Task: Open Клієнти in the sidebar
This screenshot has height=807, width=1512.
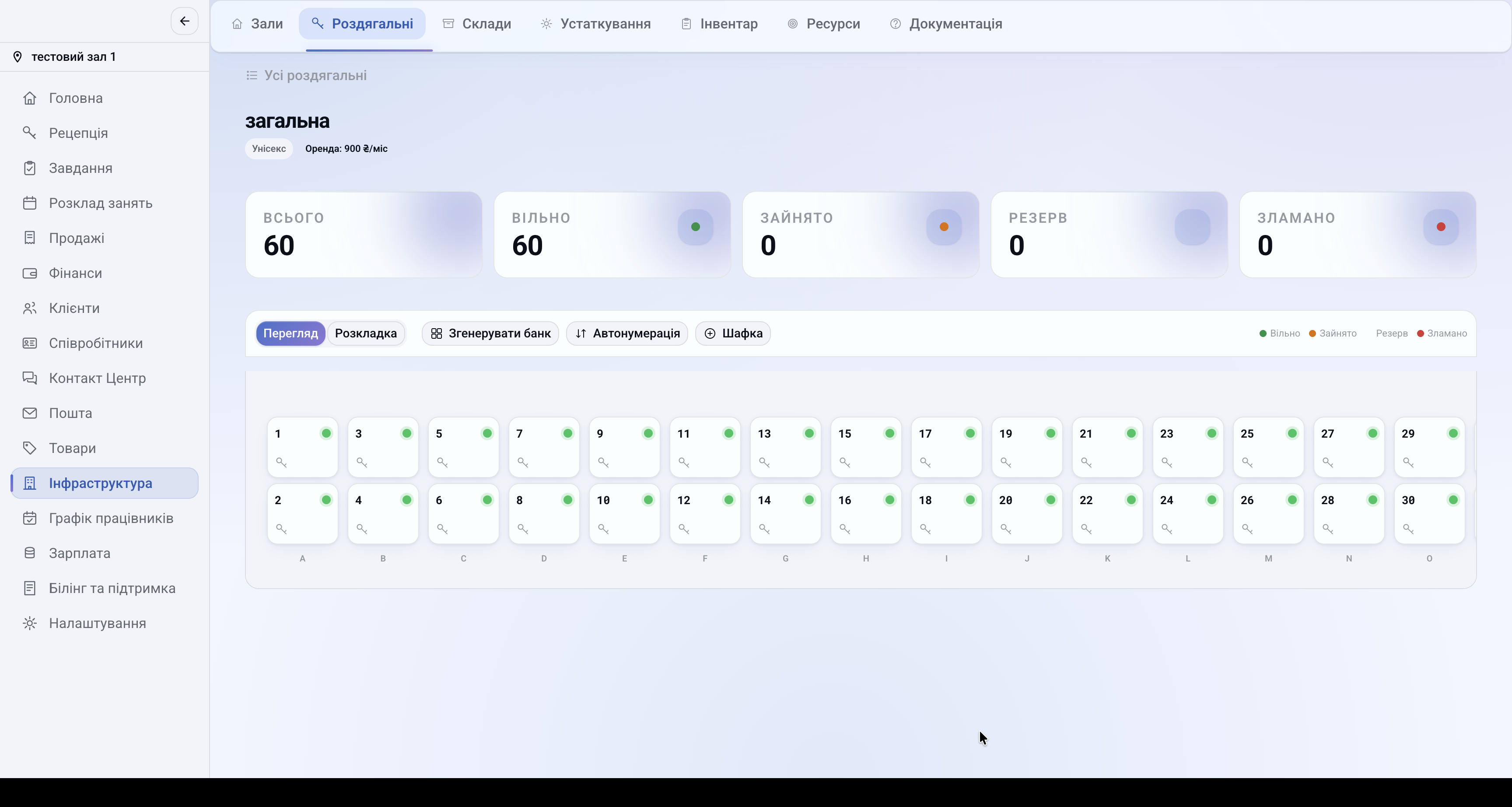Action: point(105,309)
